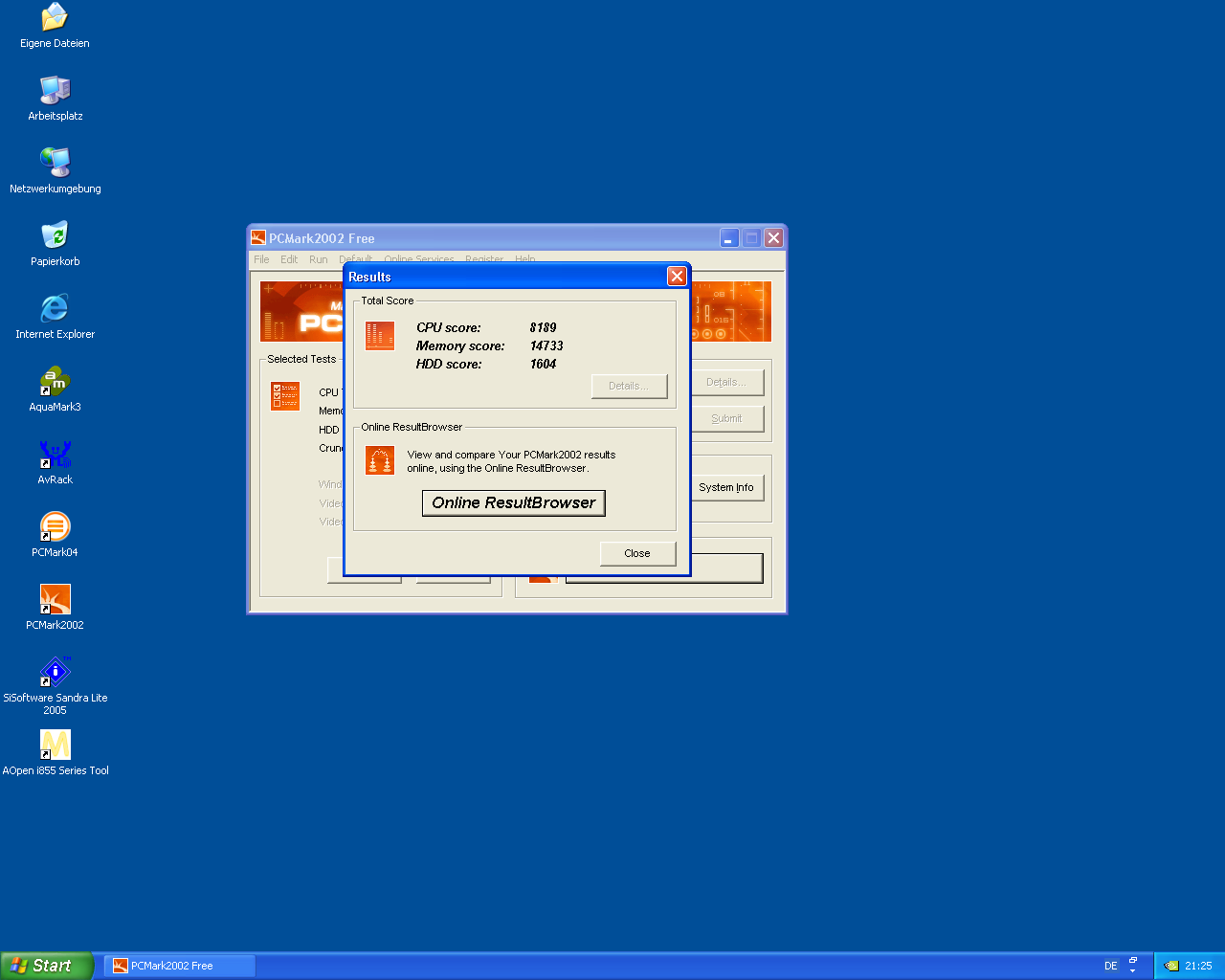Open the Online ResultBrowser button
The width and height of the screenshot is (1225, 980).
514,503
